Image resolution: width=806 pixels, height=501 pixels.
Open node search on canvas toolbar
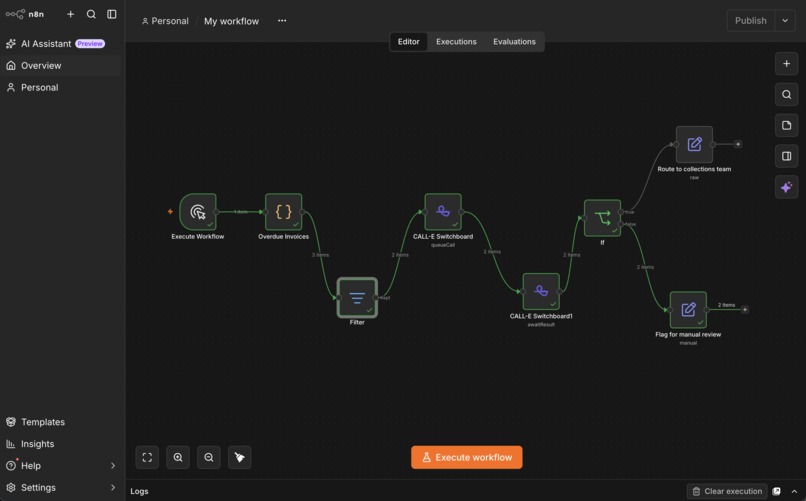(x=786, y=95)
